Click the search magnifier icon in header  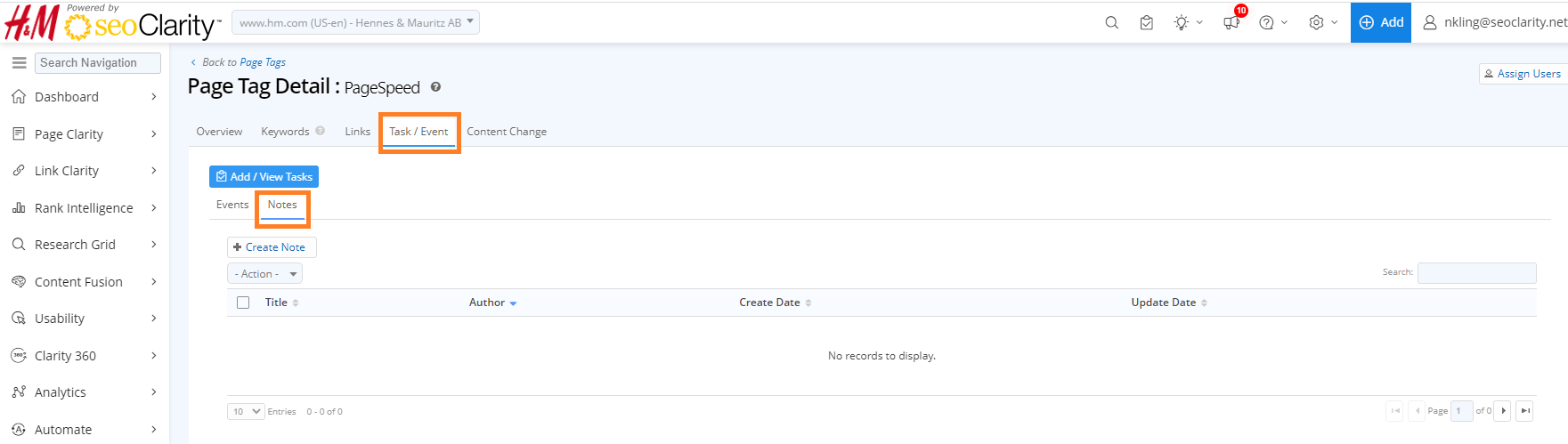click(x=1111, y=22)
